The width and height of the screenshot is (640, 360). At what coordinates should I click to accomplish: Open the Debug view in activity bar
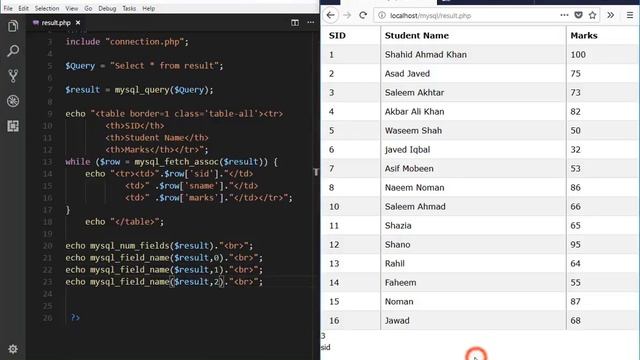(x=13, y=101)
